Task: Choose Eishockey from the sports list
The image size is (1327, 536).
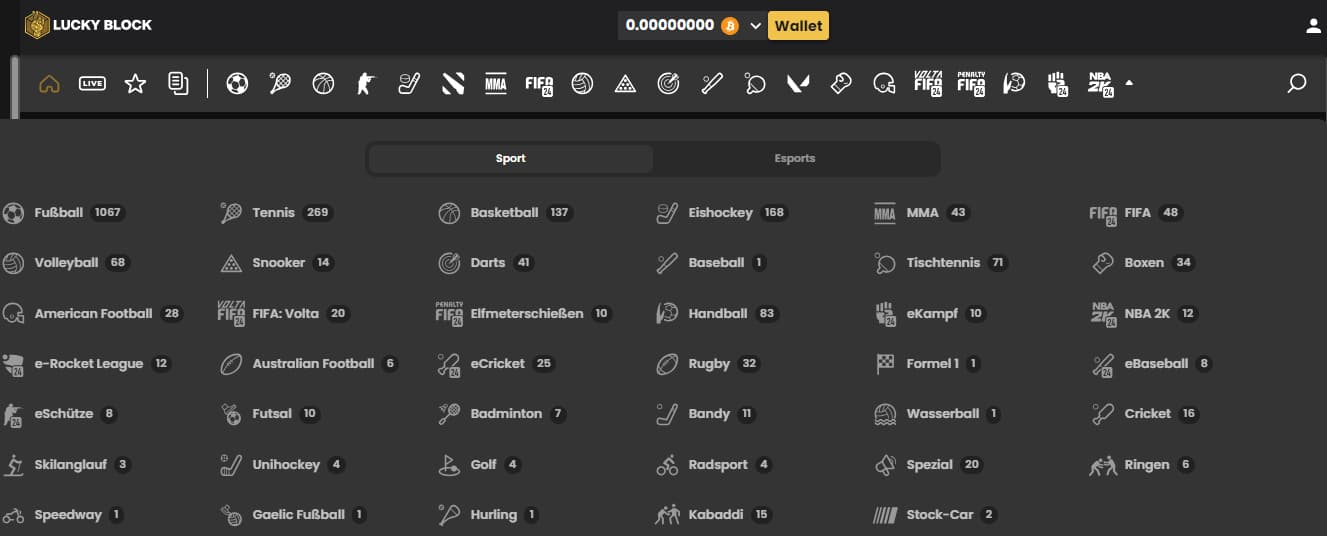Action: tap(720, 213)
